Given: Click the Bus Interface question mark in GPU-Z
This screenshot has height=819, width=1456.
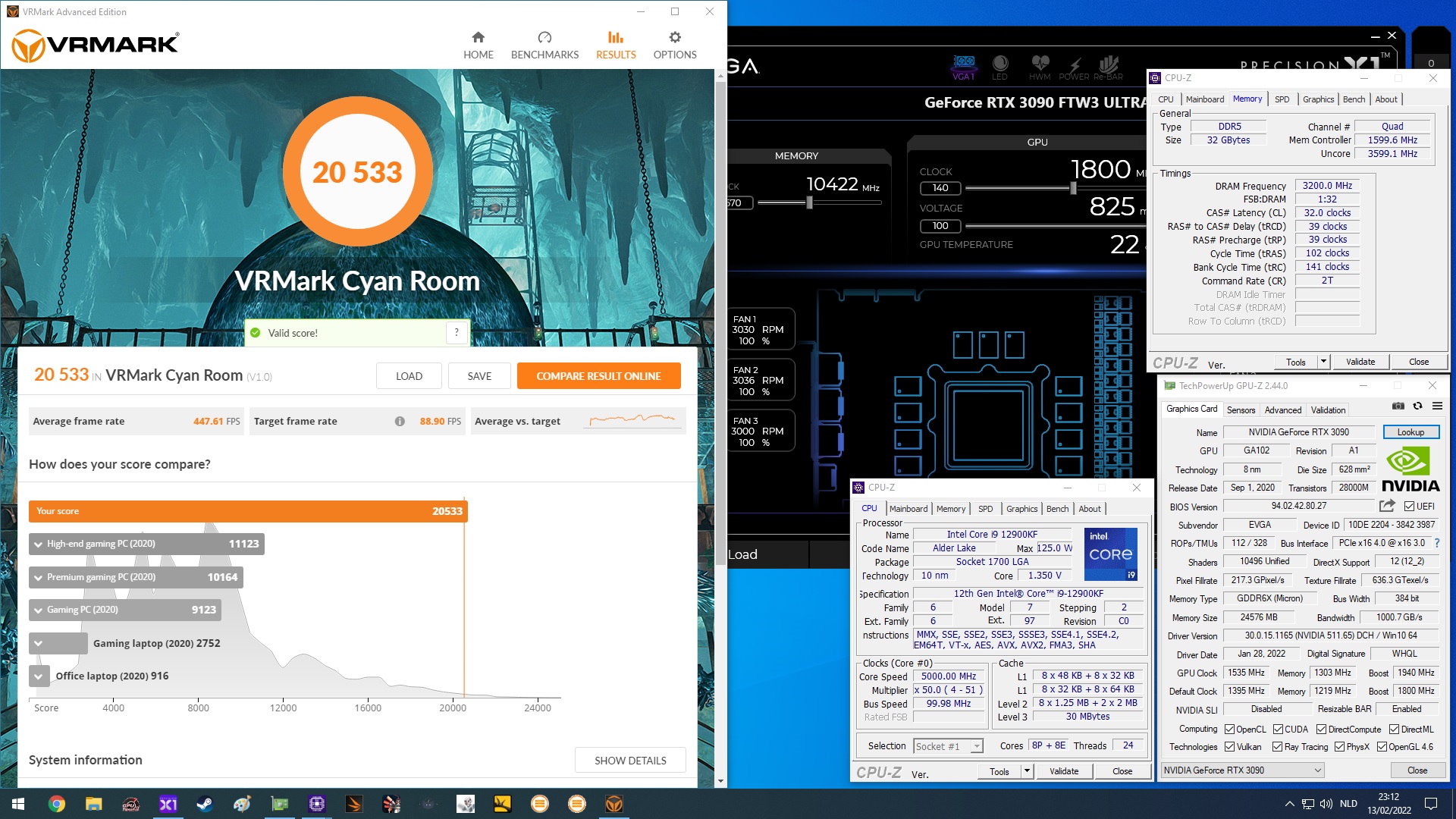Looking at the screenshot, I should [x=1437, y=543].
